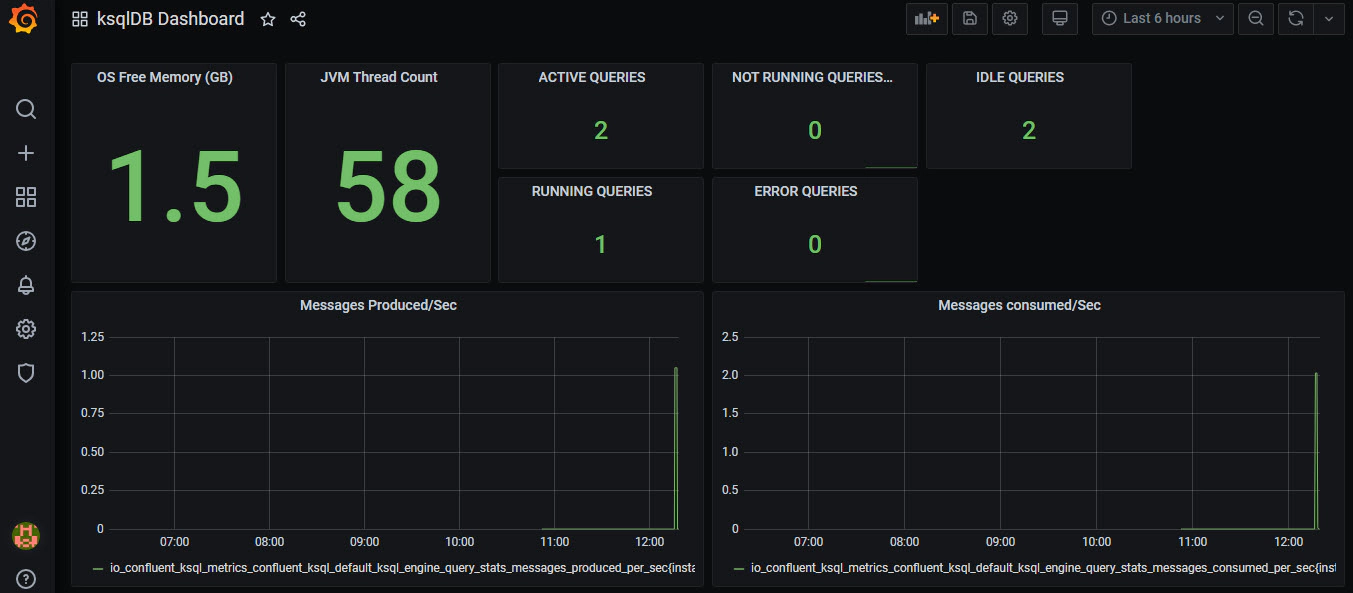
Task: Click the NOT RUNNING QUERIES value 0
Action: [815, 130]
